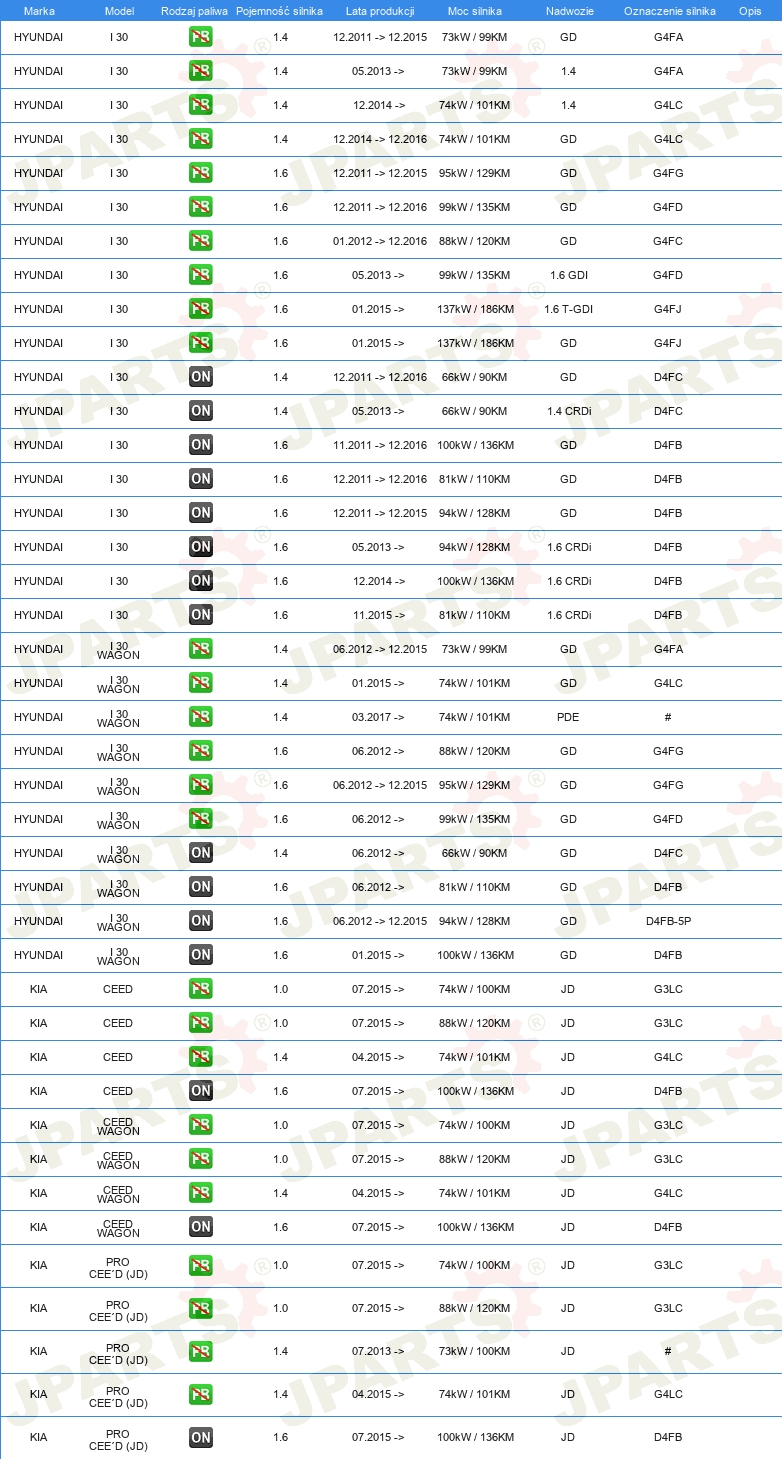The width and height of the screenshot is (782, 1459).
Task: Select the 11.2011 -> 12.2016 date cell
Action: tap(380, 445)
